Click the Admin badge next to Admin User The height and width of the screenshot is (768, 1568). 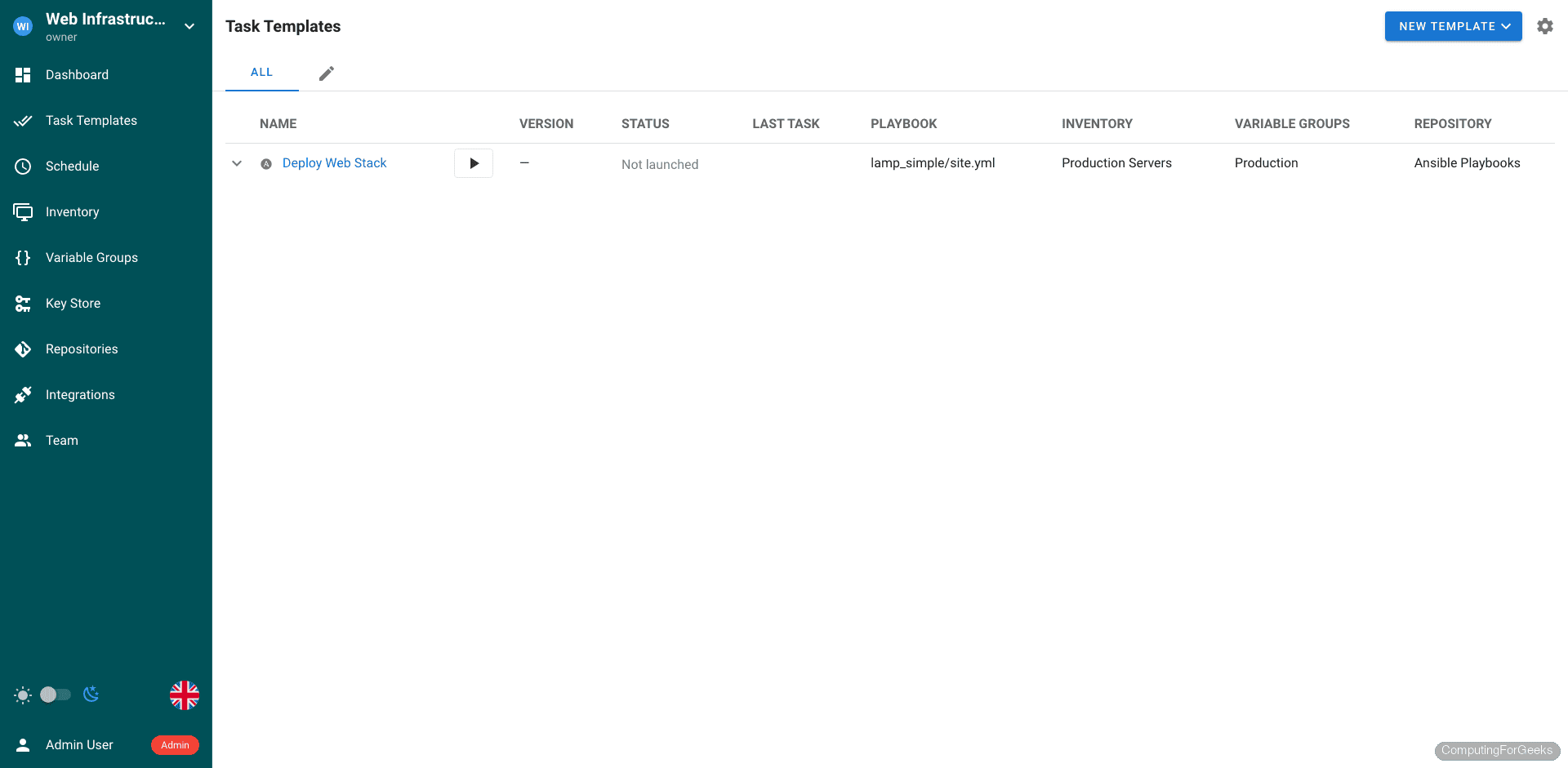coord(174,744)
